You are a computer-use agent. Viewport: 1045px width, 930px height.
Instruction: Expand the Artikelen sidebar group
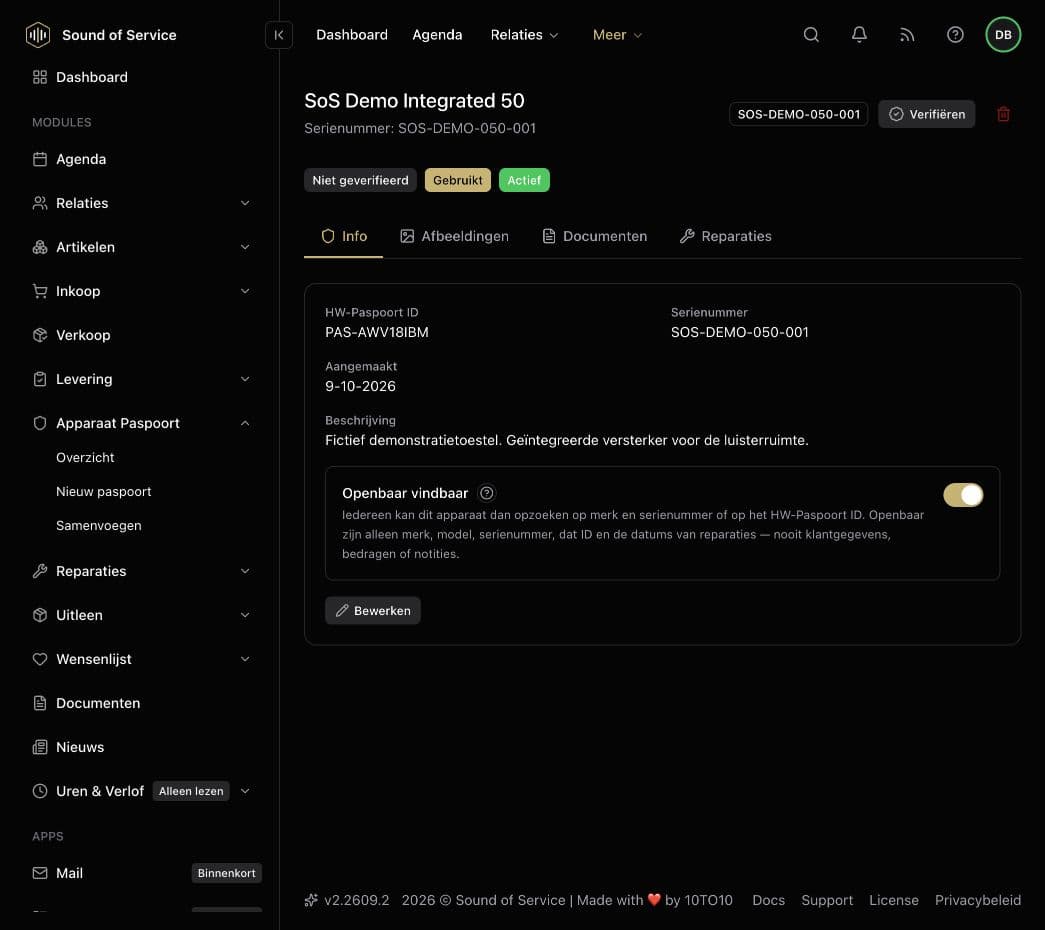(x=141, y=247)
